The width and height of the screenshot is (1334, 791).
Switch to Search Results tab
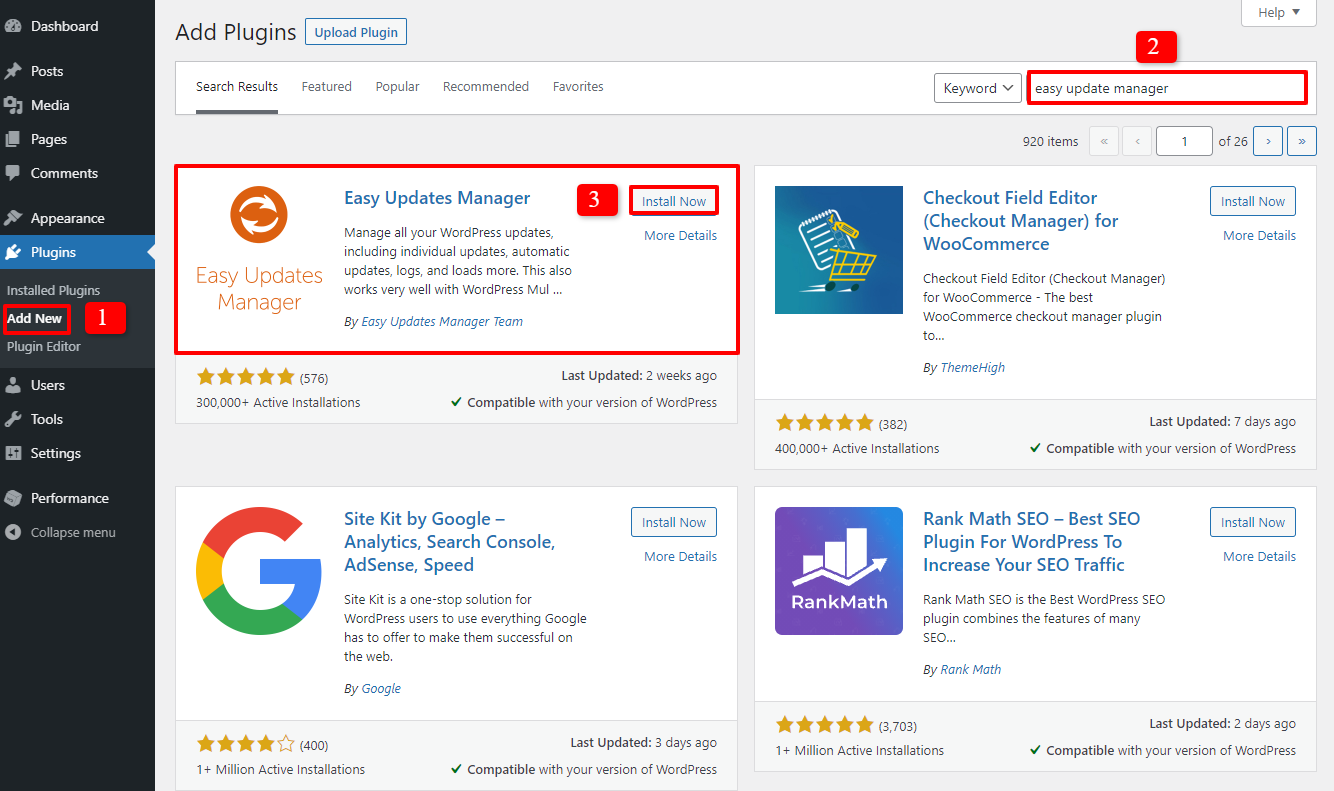(x=237, y=87)
